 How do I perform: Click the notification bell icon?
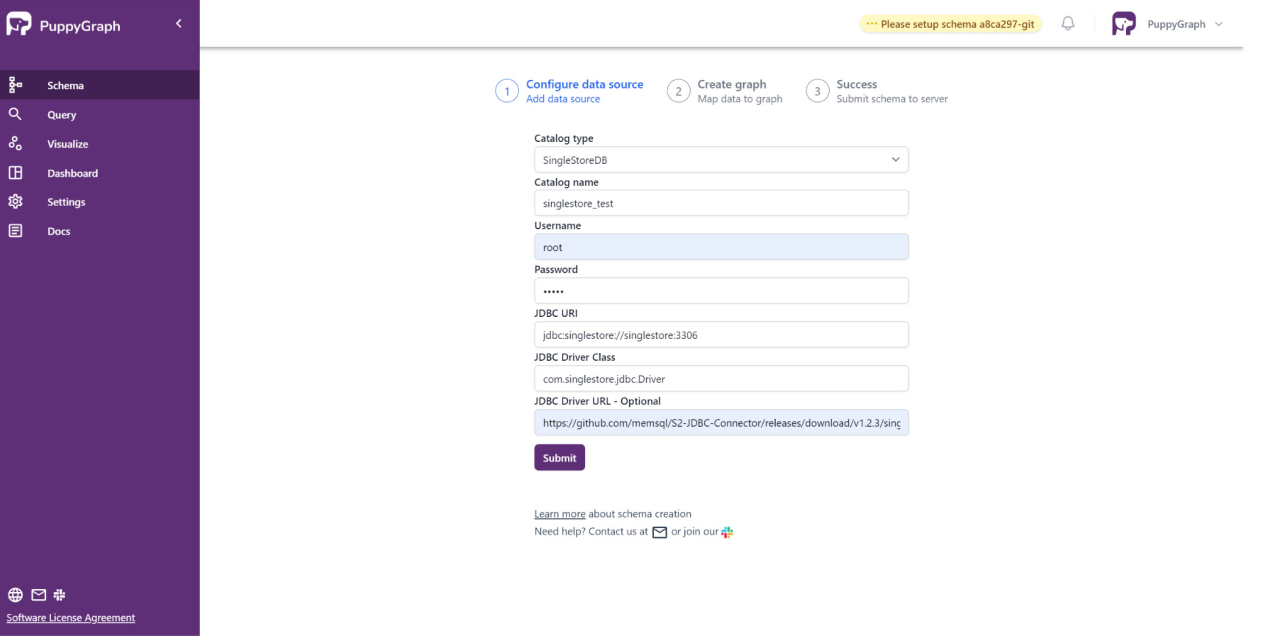[1067, 22]
